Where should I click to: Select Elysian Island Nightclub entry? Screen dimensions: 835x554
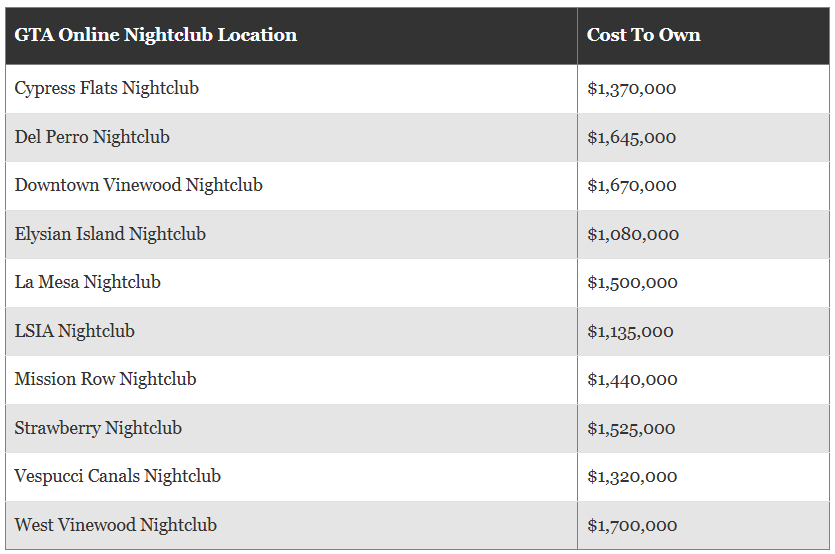(110, 234)
